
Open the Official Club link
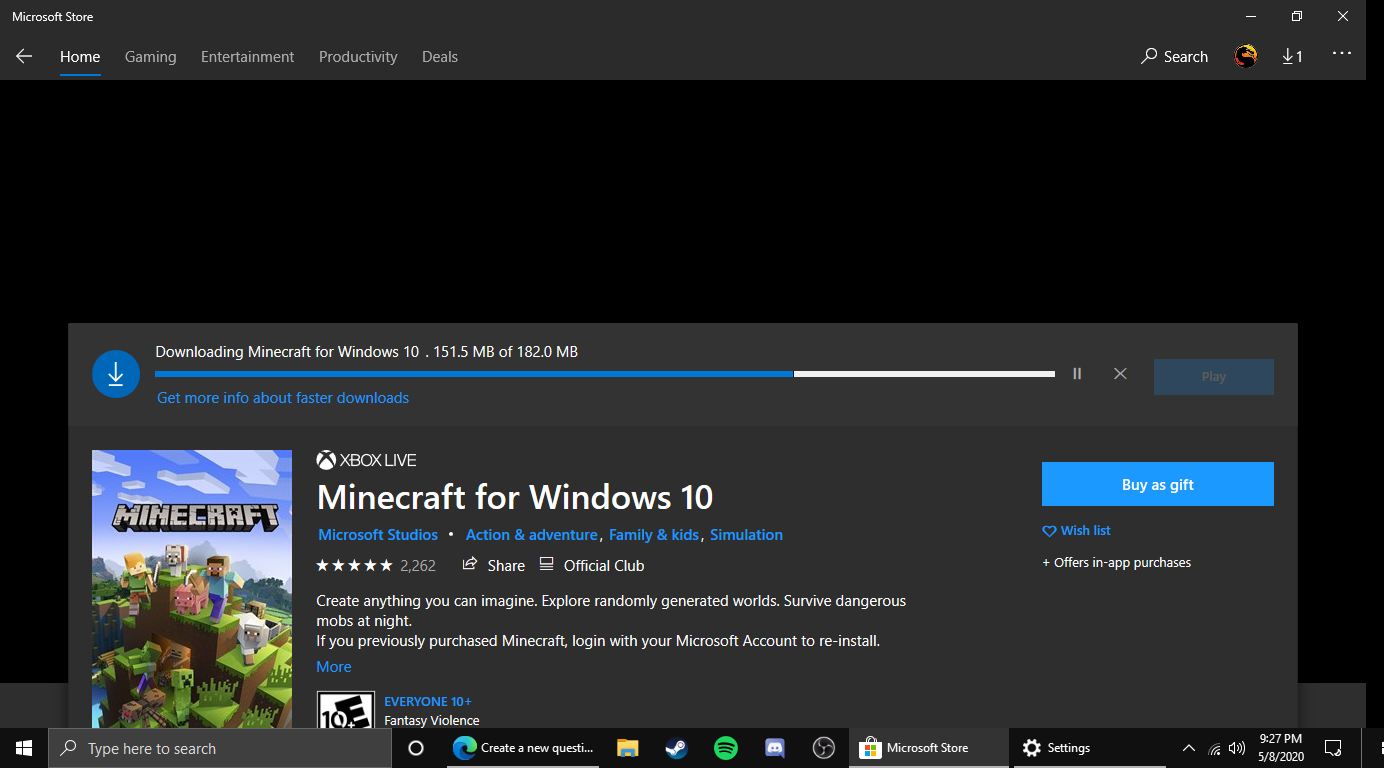(591, 565)
